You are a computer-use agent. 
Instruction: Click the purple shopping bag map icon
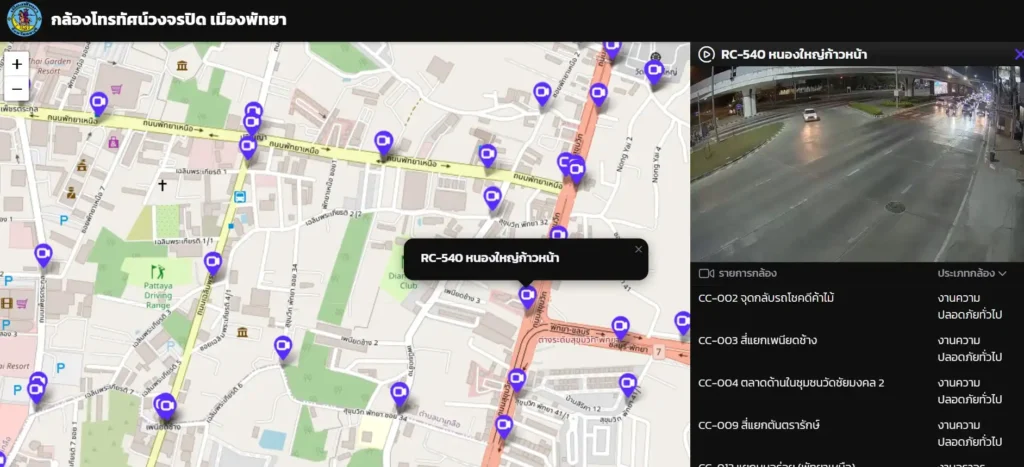[113, 141]
